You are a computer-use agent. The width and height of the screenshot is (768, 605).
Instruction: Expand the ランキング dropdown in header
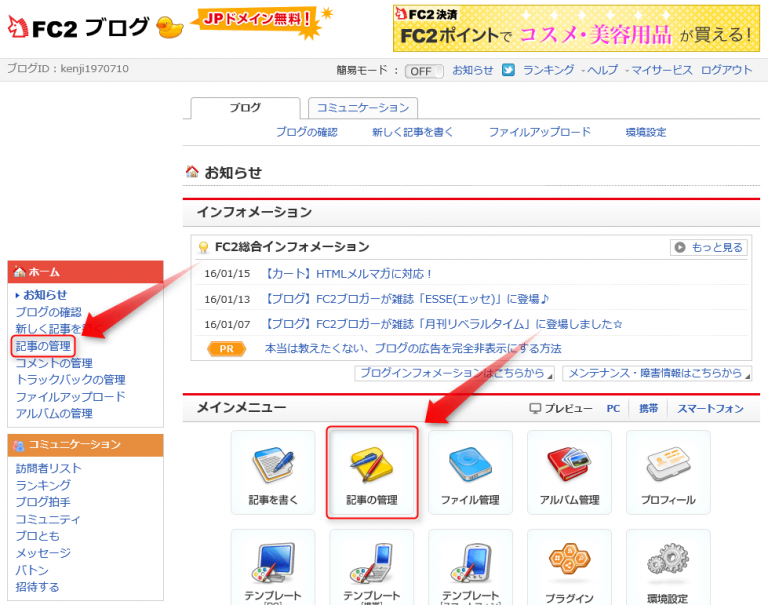tap(548, 70)
